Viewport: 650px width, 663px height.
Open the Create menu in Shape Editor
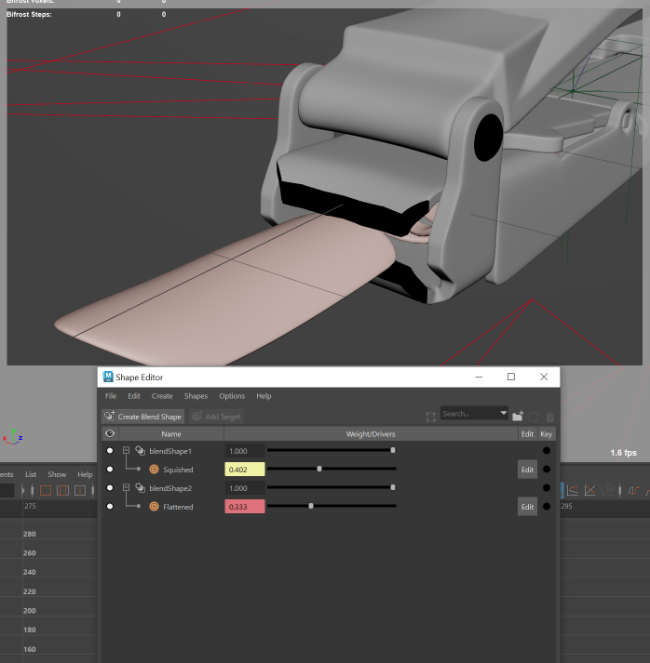[x=162, y=396]
